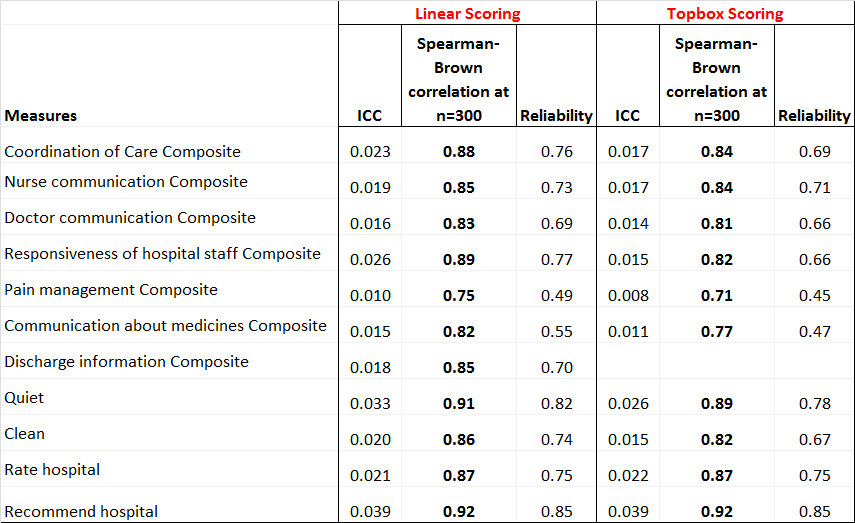Select the Clean row label
855x523 pixels.
coord(25,434)
